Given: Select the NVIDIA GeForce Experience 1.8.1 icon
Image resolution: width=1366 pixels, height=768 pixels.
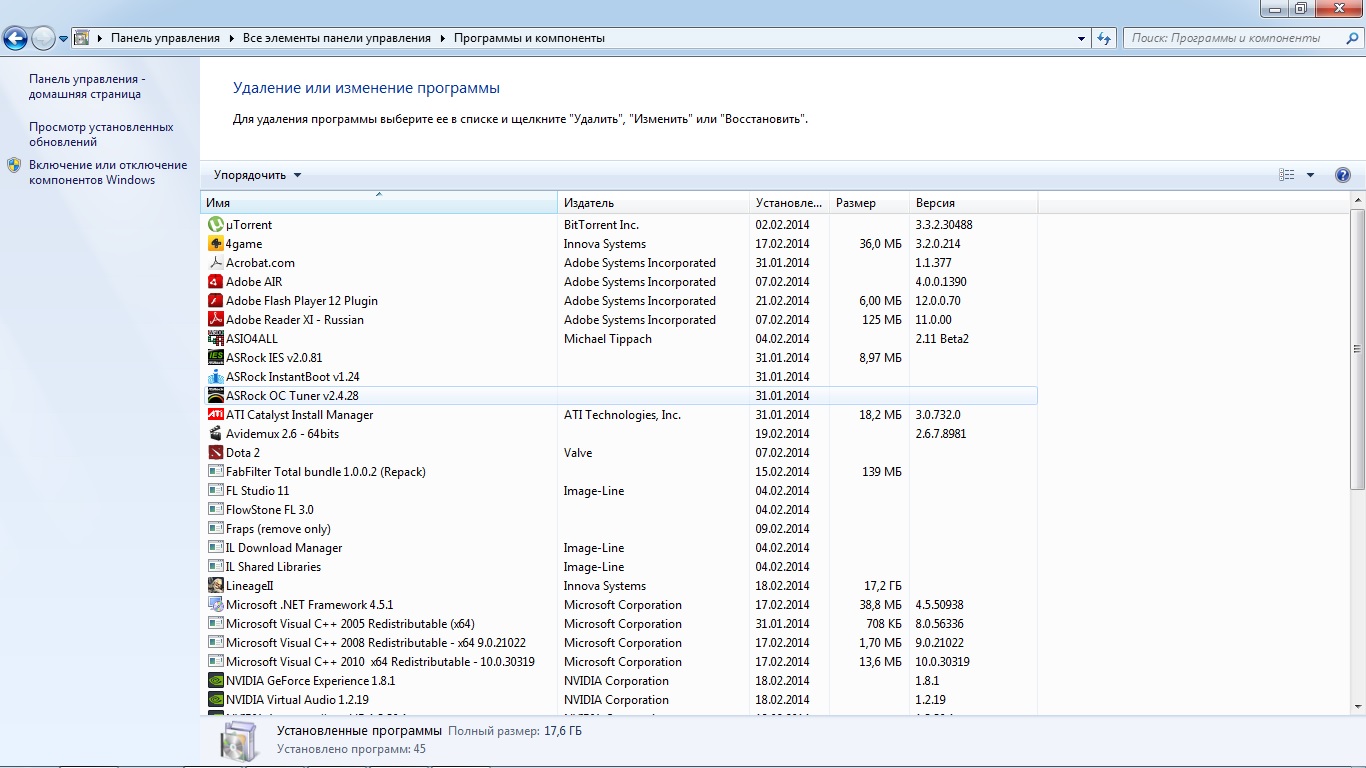Looking at the screenshot, I should [215, 681].
